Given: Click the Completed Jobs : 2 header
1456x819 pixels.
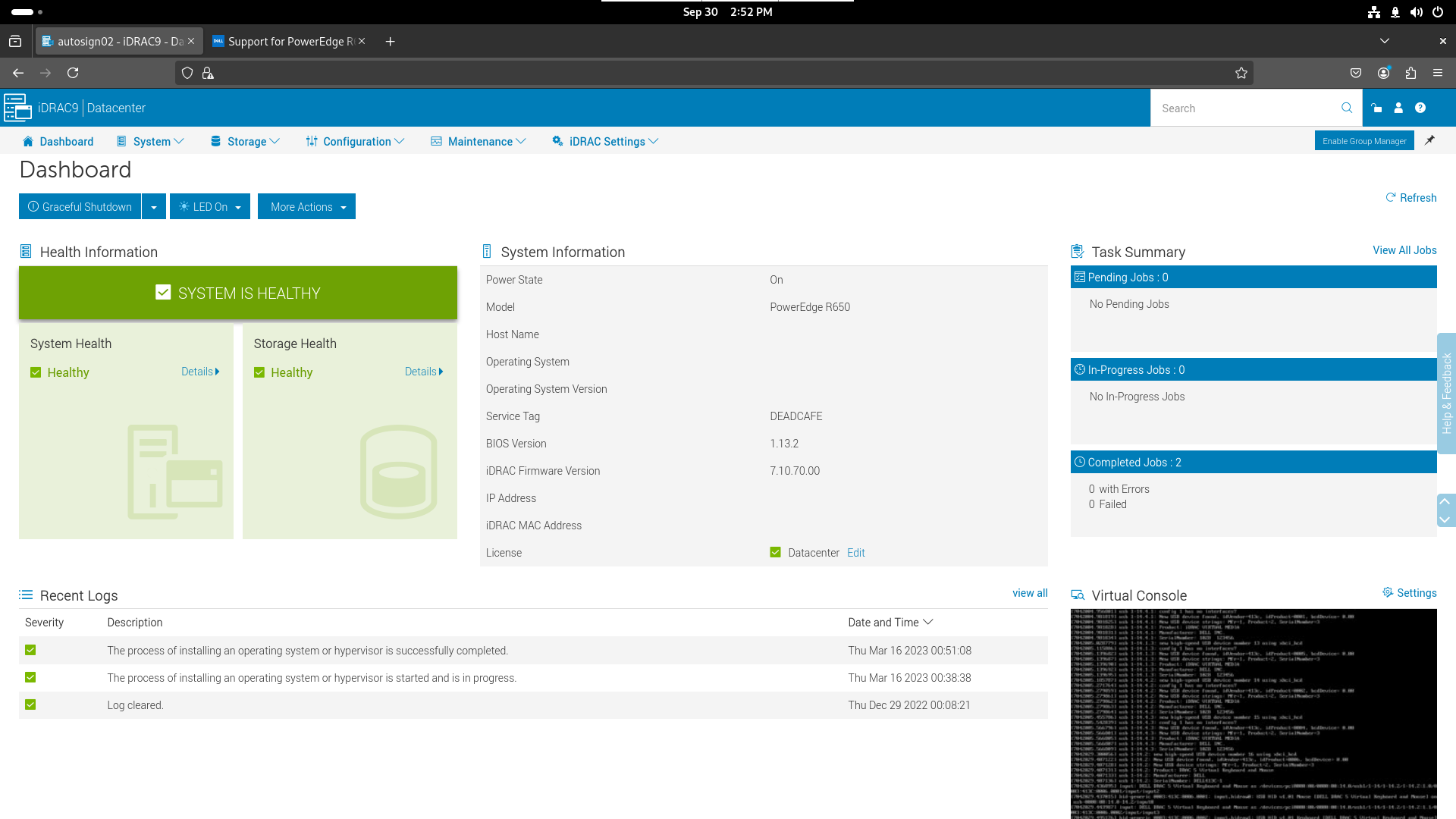Looking at the screenshot, I should coord(1254,462).
